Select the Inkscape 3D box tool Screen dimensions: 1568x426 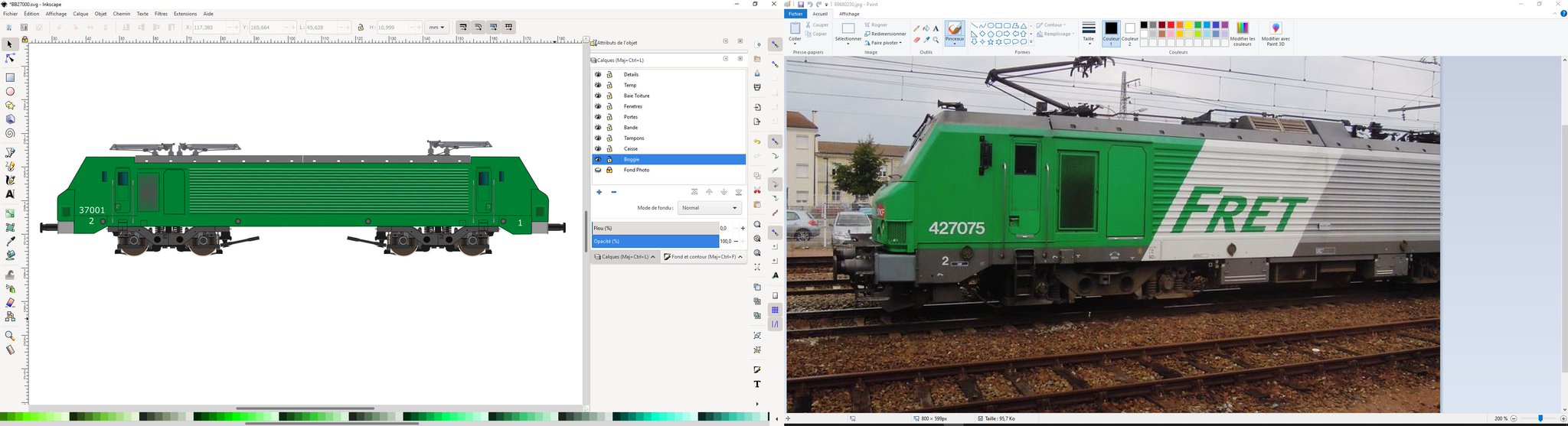pos(10,119)
